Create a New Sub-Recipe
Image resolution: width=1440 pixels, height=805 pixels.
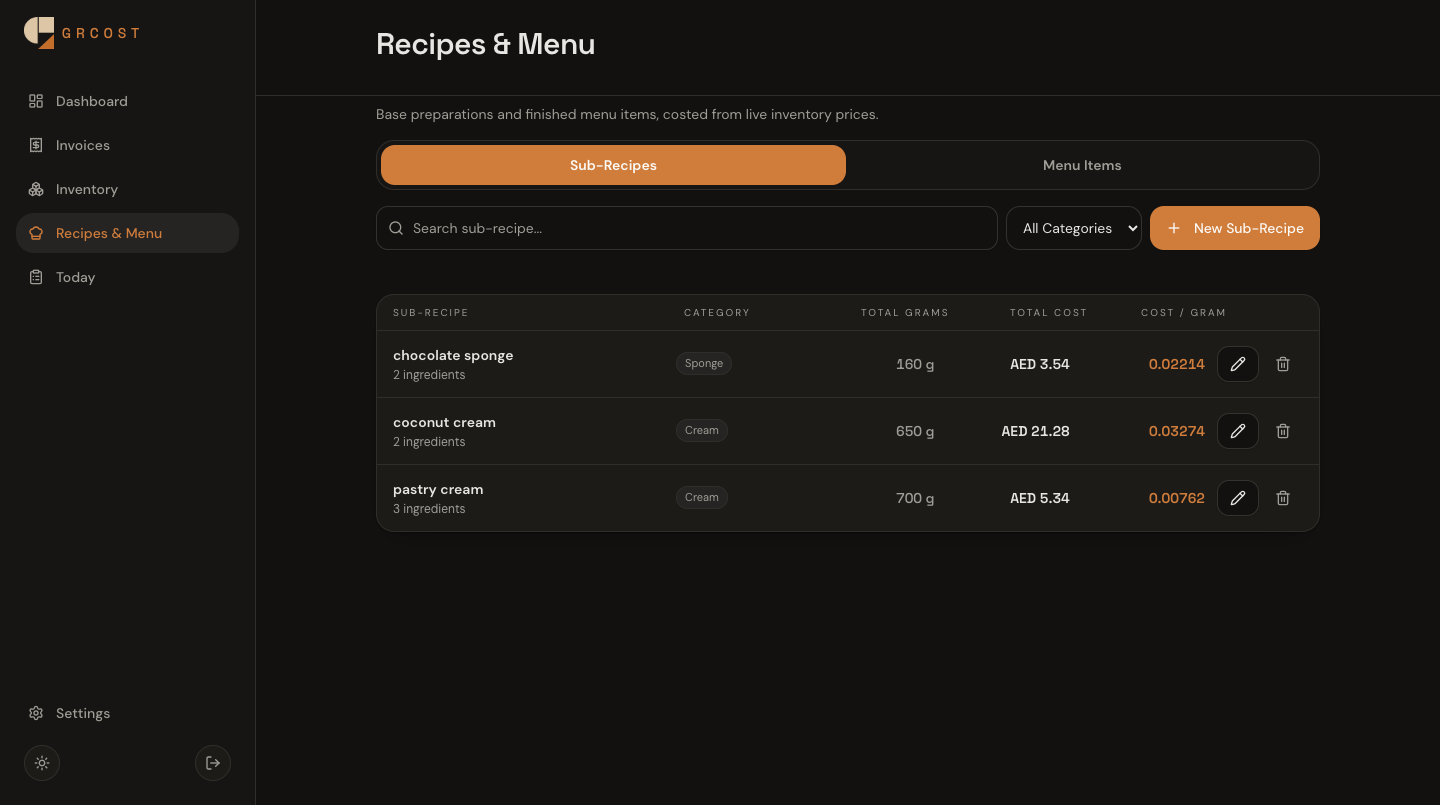pos(1235,228)
